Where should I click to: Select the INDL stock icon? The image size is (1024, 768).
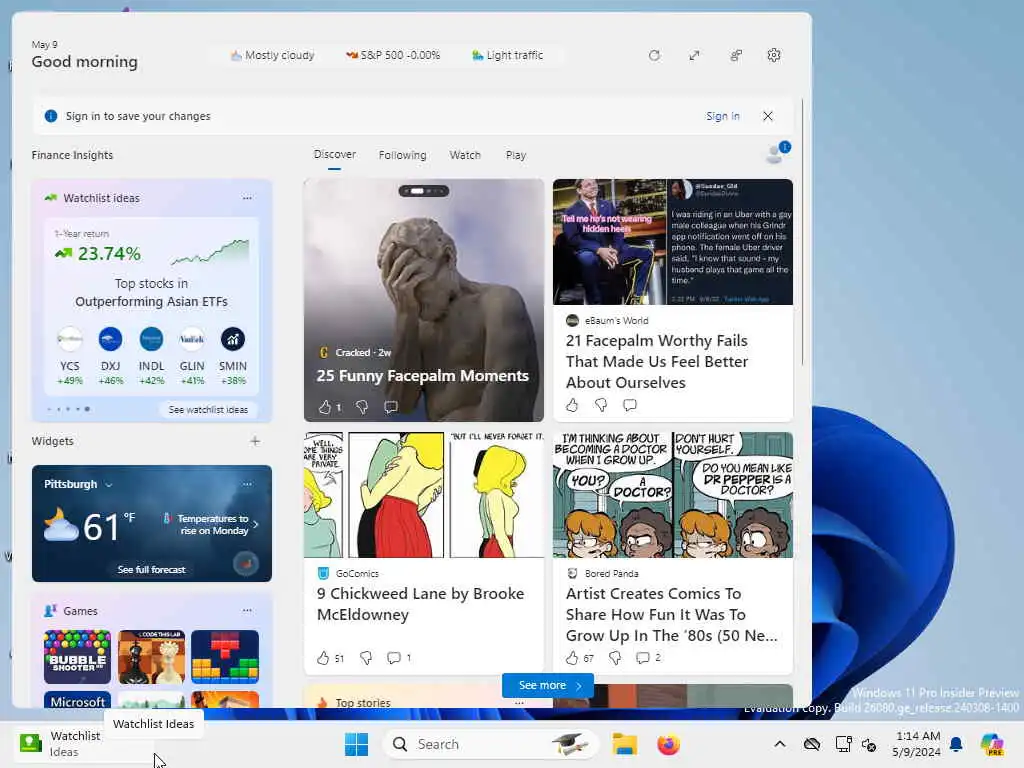(152, 339)
